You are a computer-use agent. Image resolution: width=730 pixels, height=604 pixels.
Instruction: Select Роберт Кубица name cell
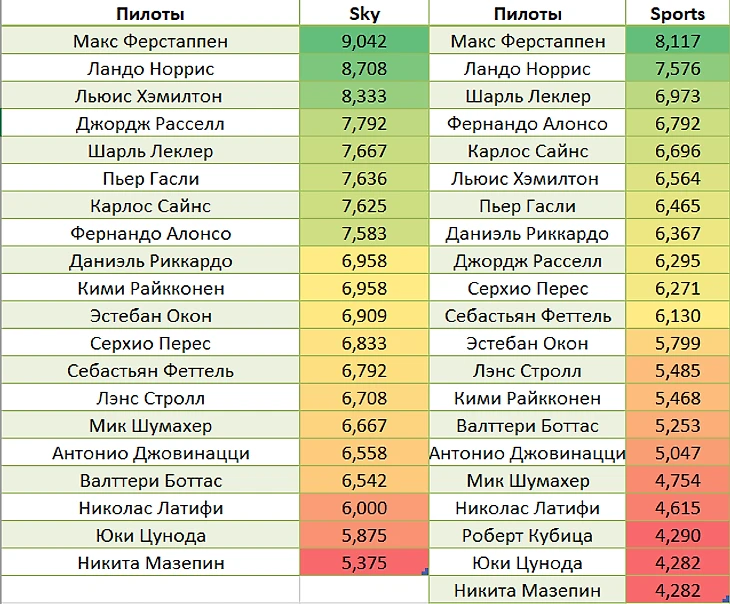click(527, 536)
